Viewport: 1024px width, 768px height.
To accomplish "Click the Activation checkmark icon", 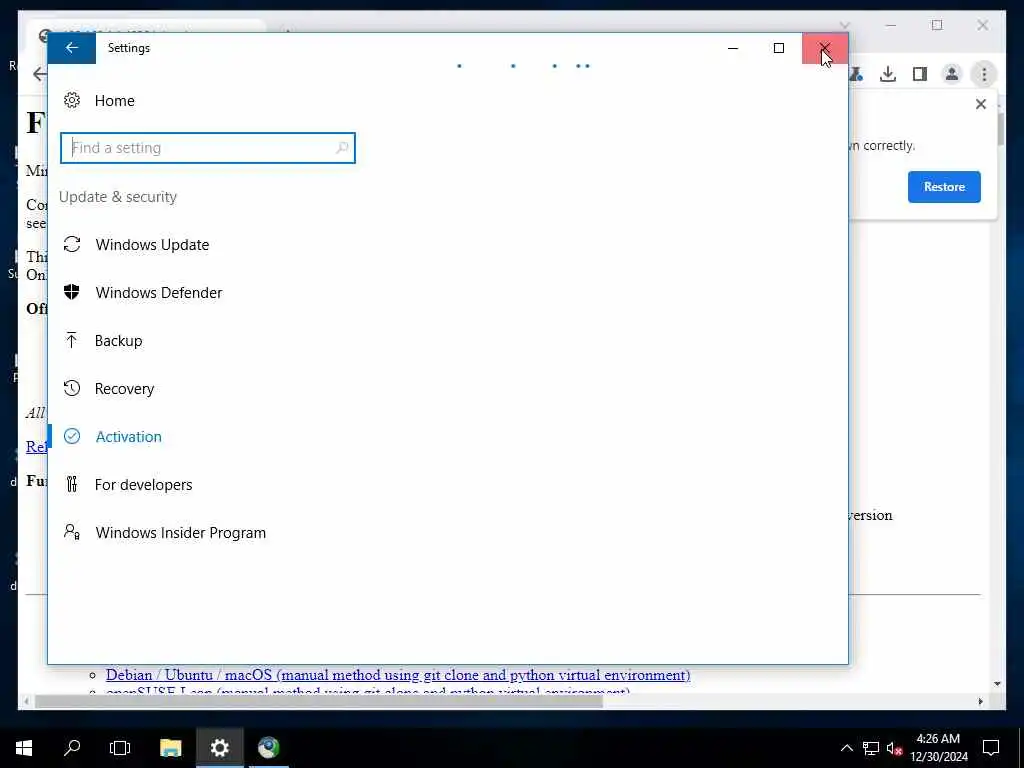I will click(72, 436).
